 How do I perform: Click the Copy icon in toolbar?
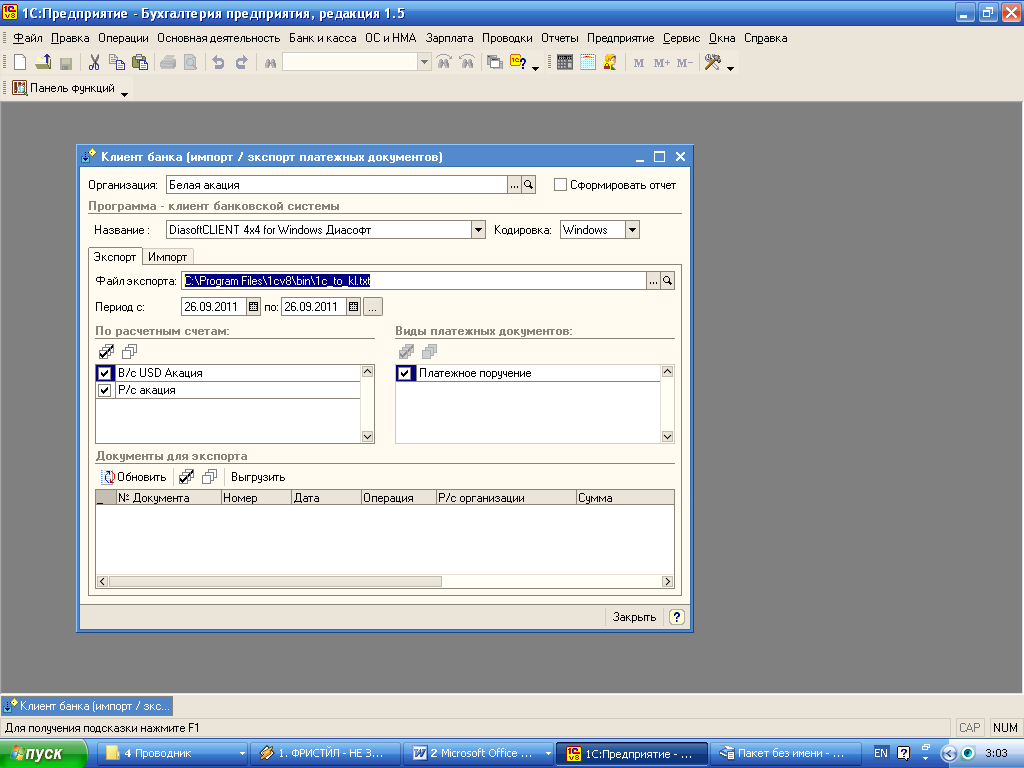click(117, 62)
